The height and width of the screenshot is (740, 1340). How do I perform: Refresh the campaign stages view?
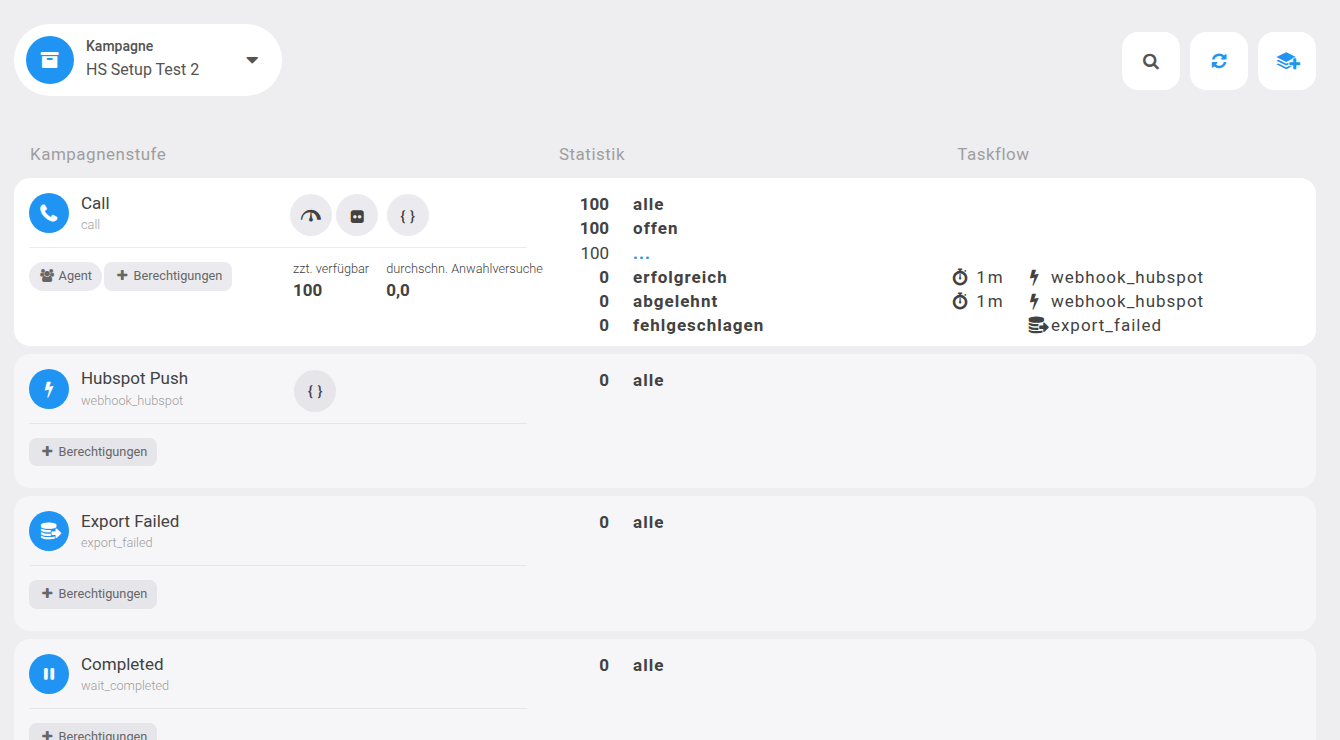tap(1219, 61)
